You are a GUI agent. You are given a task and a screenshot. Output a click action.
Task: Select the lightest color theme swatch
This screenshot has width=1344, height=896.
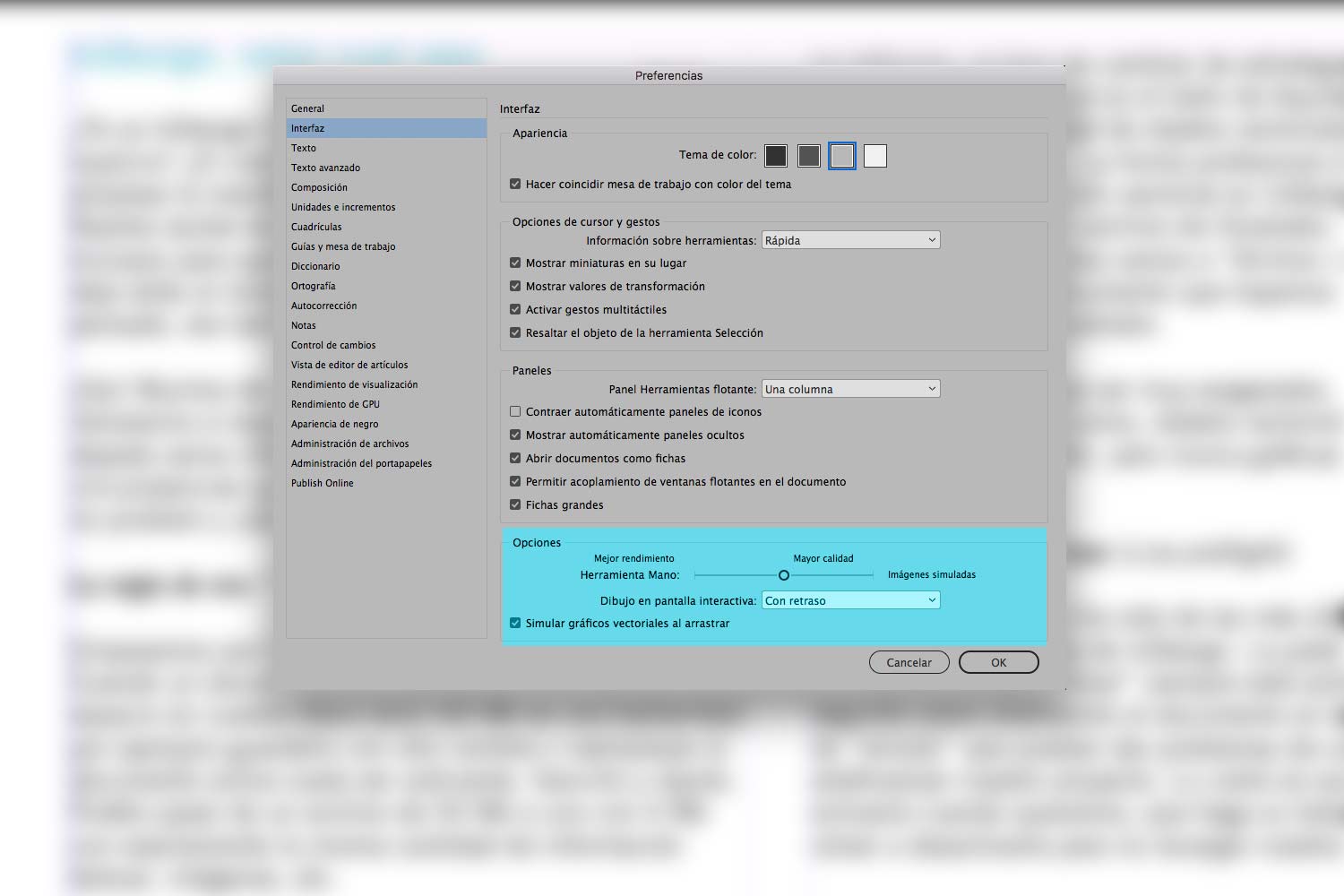875,156
